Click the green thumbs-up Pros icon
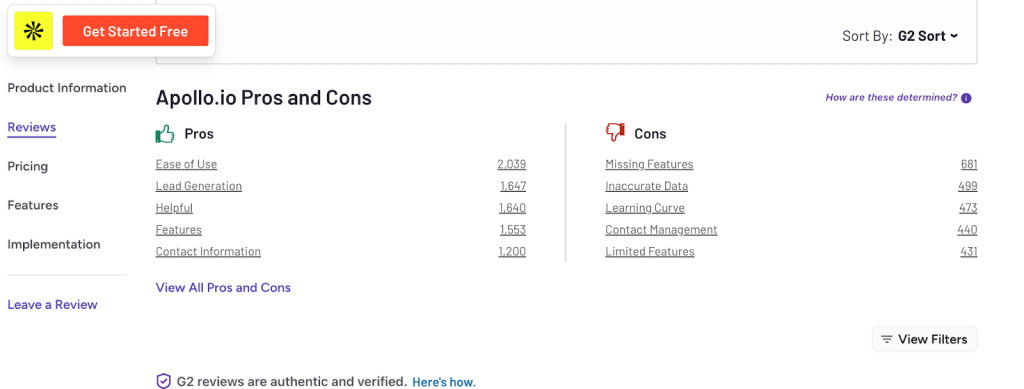This screenshot has width=1024, height=389. 165,134
